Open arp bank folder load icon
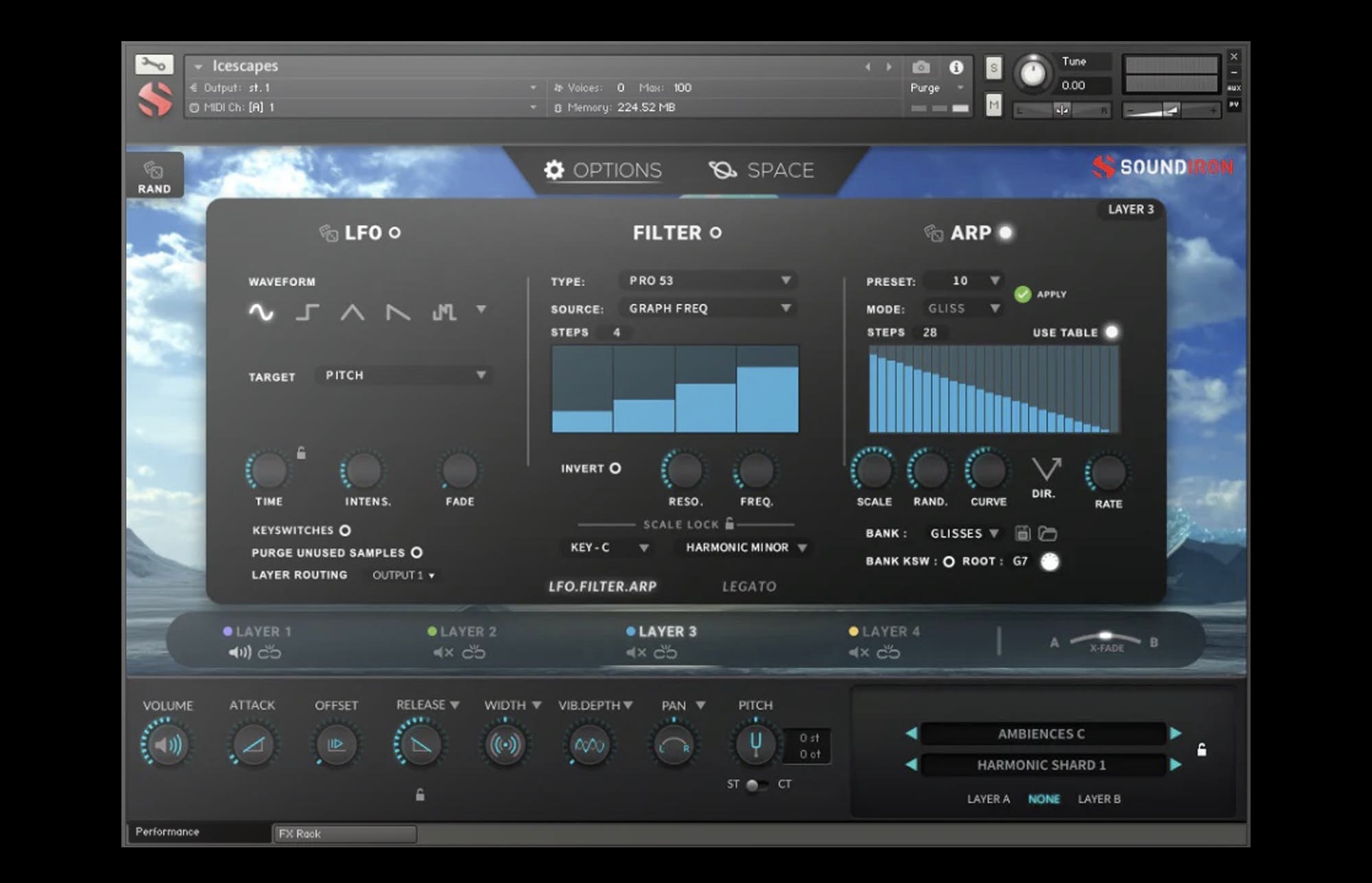The width and height of the screenshot is (1372, 883). coord(1048,533)
